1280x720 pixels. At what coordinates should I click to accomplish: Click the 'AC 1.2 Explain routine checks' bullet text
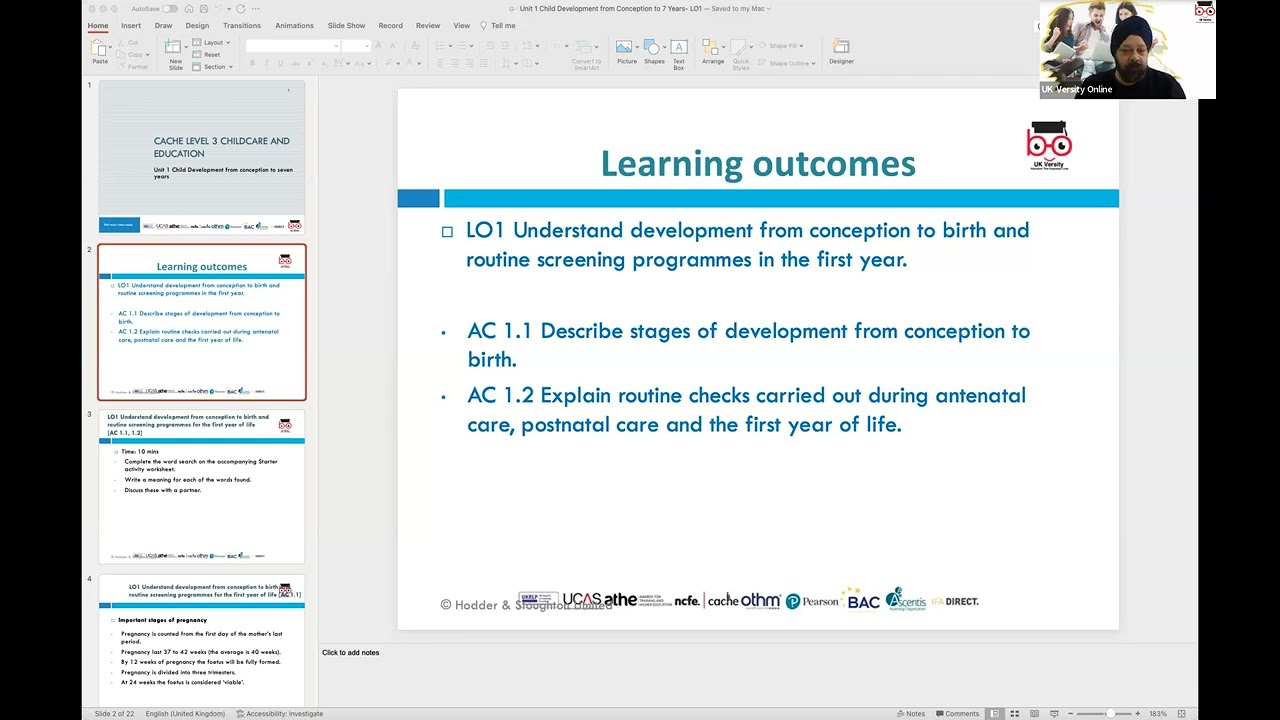point(746,410)
